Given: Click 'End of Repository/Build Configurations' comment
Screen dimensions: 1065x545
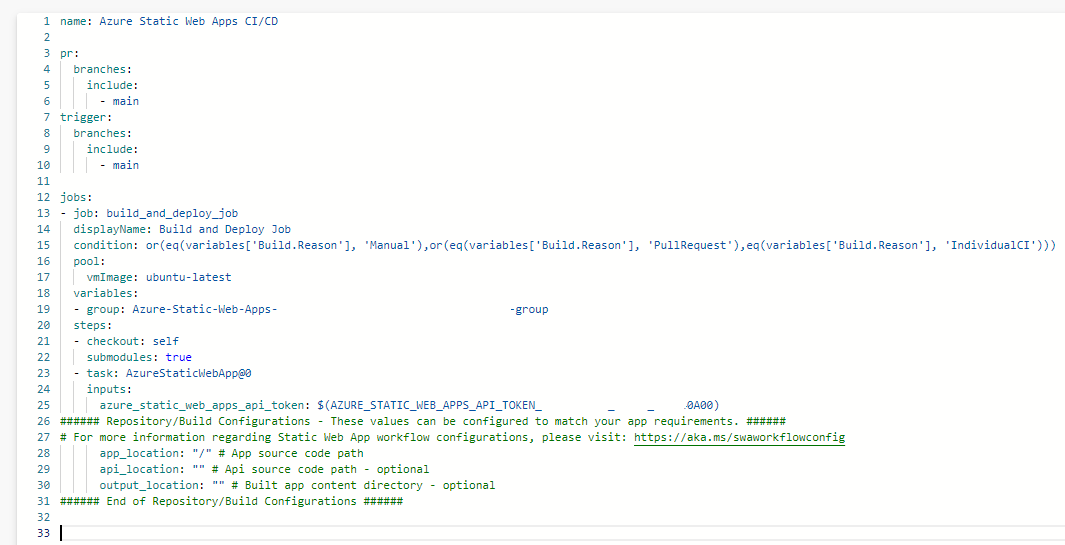Looking at the screenshot, I should coord(232,501).
